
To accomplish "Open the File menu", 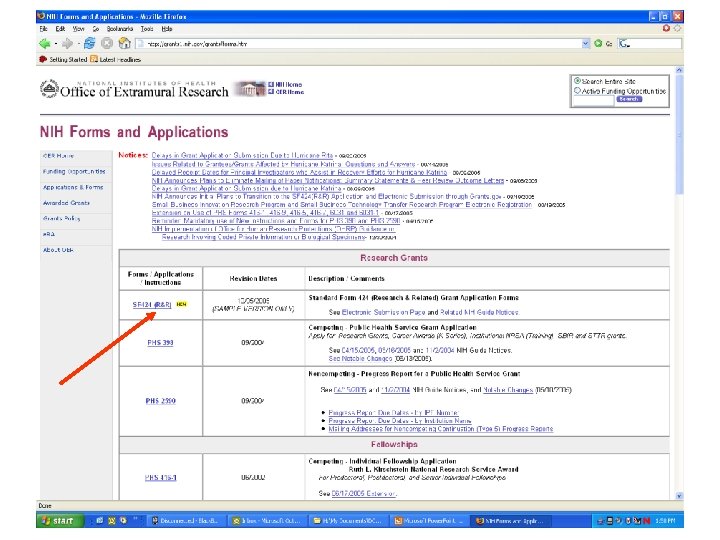I will pos(44,28).
